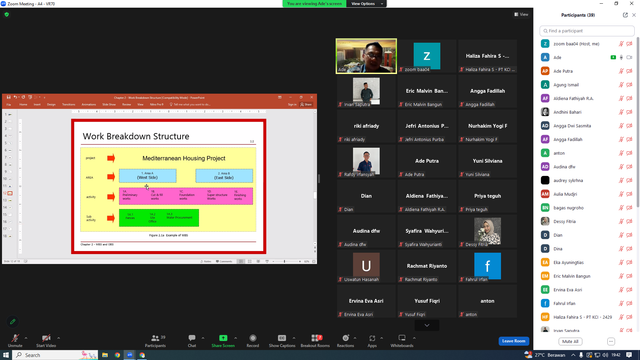Expand arrow beside Chat button

click(x=202, y=338)
